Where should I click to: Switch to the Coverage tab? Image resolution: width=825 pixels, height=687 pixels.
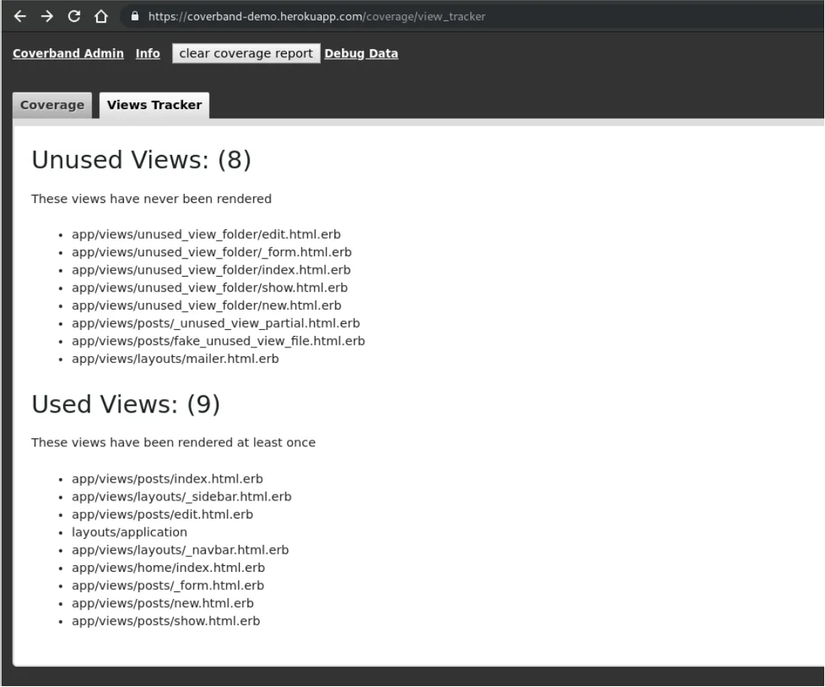[52, 105]
